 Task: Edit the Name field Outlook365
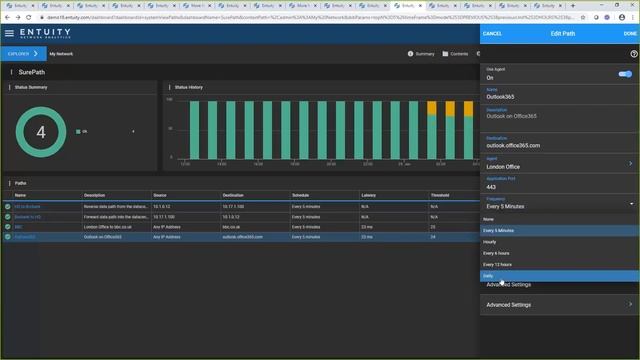click(559, 94)
